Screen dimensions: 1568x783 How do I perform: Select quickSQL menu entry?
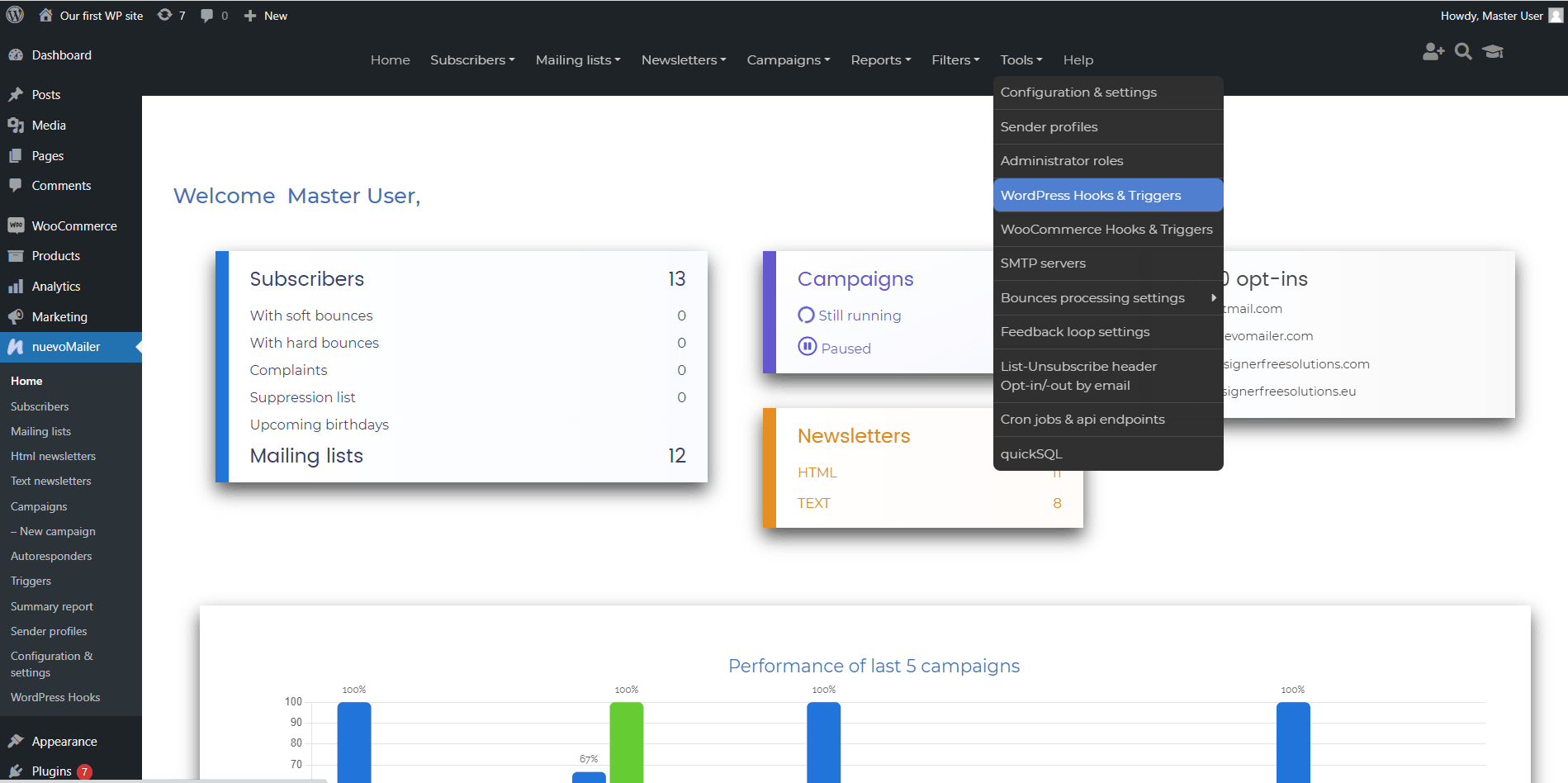(1108, 453)
